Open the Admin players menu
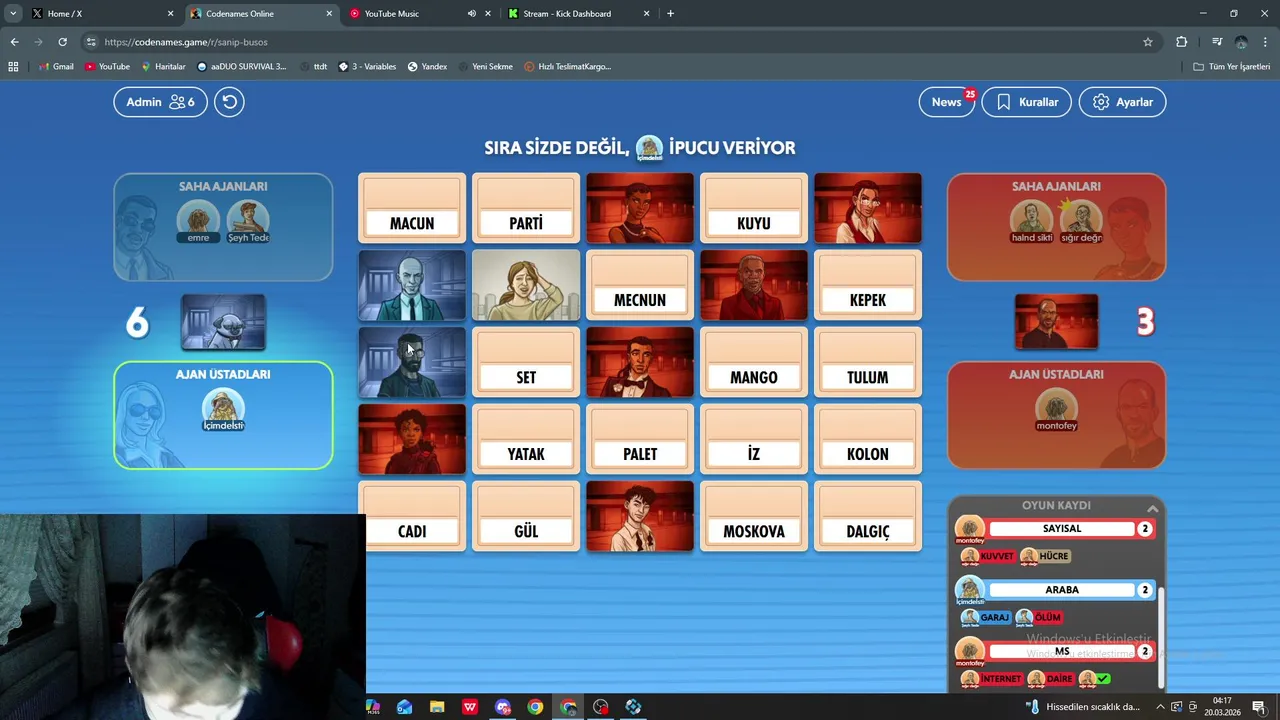Image resolution: width=1280 pixels, height=720 pixels. [x=160, y=102]
